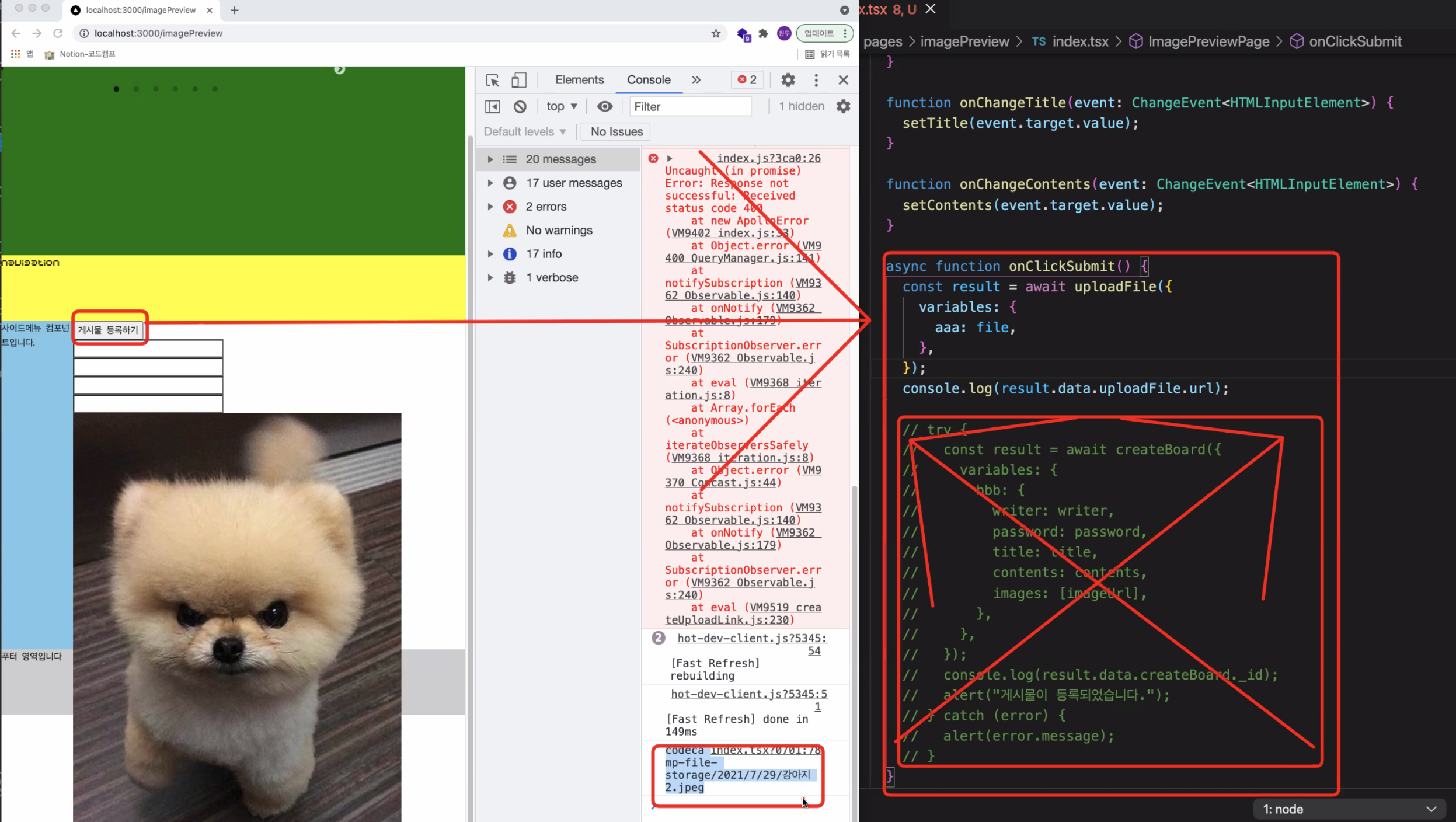Screen dimensions: 1456x822
Task: Toggle the live expression eye icon
Action: (605, 106)
